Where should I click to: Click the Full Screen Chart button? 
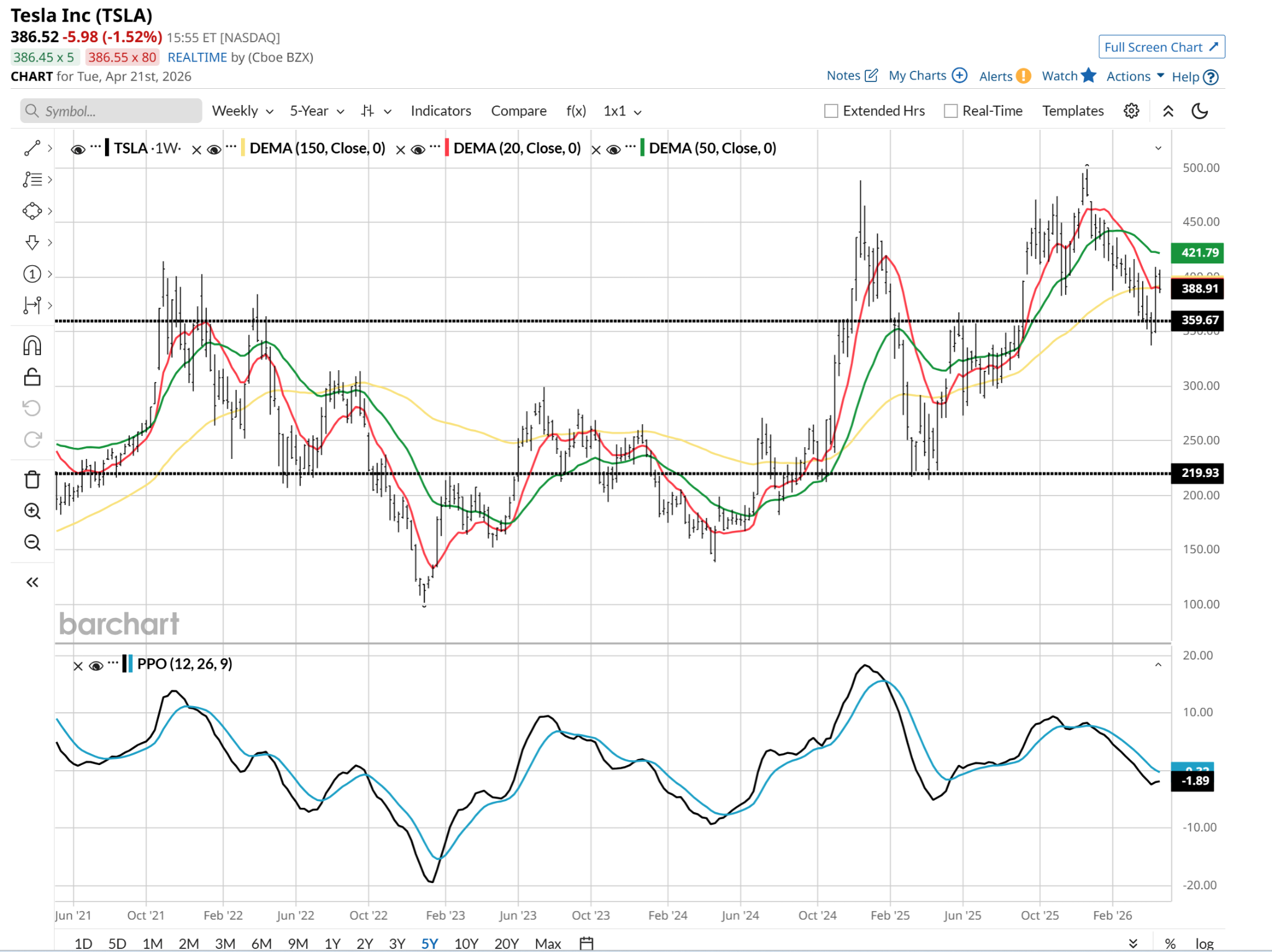pyautogui.click(x=1161, y=47)
